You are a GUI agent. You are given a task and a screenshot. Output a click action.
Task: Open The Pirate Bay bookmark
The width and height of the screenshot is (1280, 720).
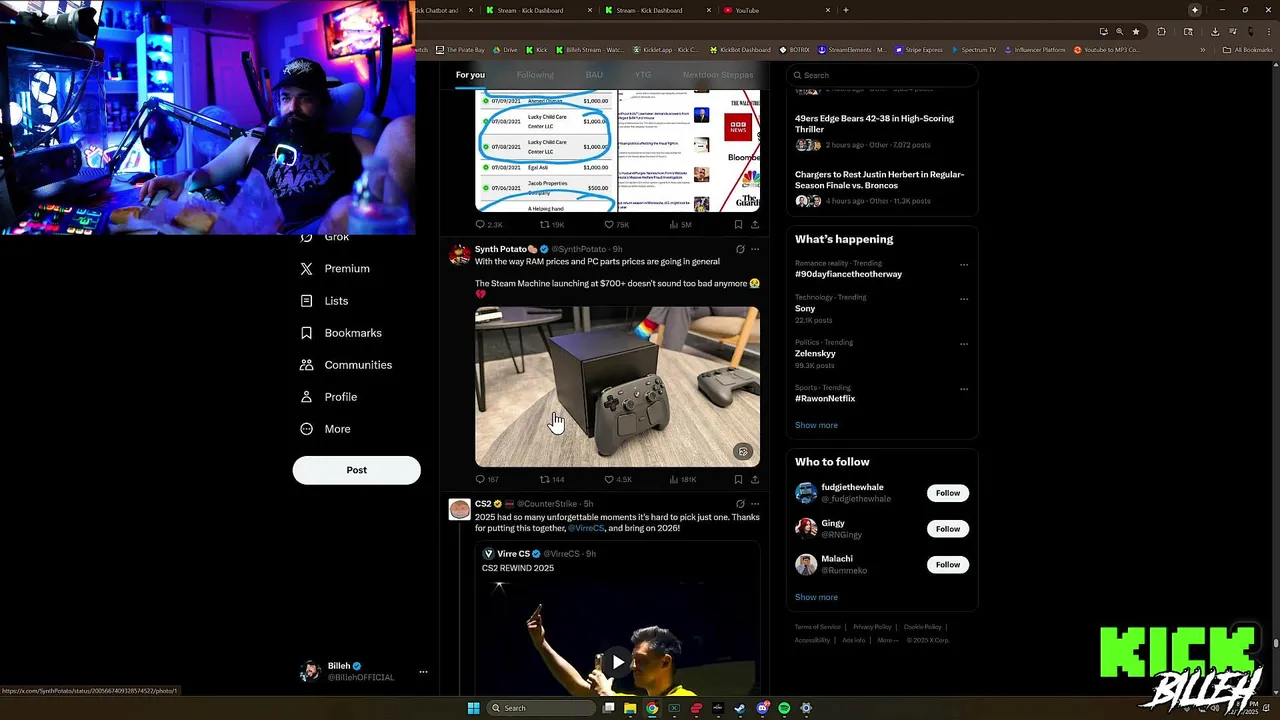click(460, 50)
